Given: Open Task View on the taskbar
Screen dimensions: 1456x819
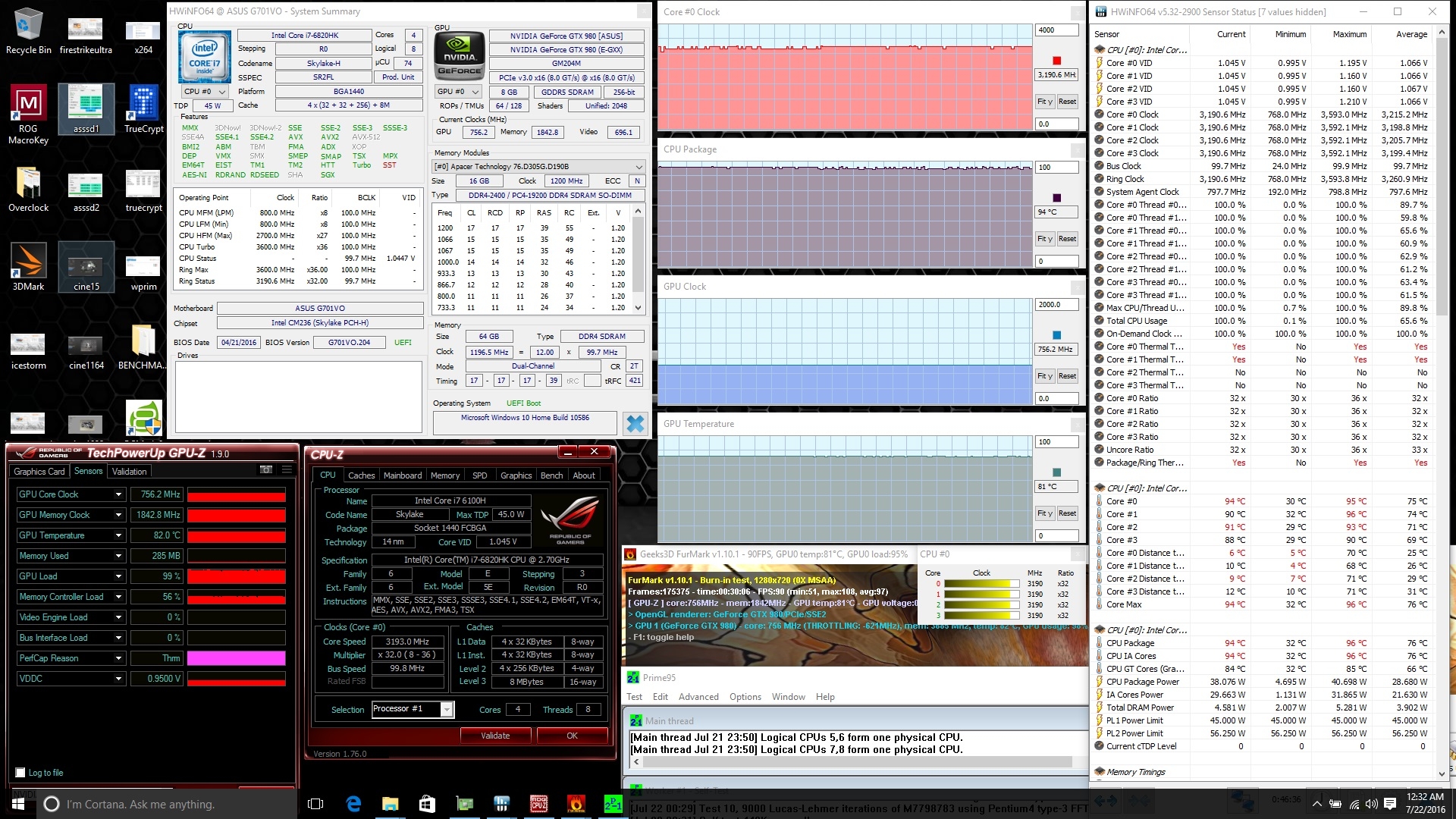Looking at the screenshot, I should point(316,804).
